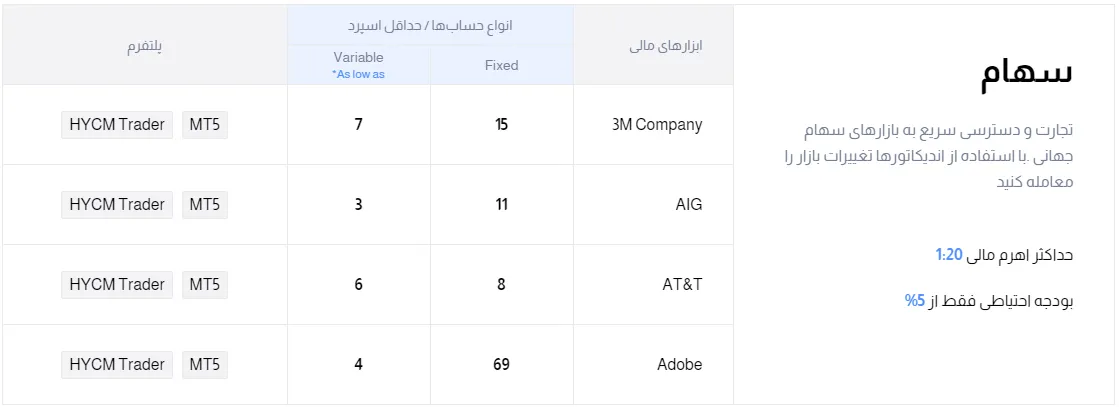Click the 5% margin value

(x=915, y=300)
